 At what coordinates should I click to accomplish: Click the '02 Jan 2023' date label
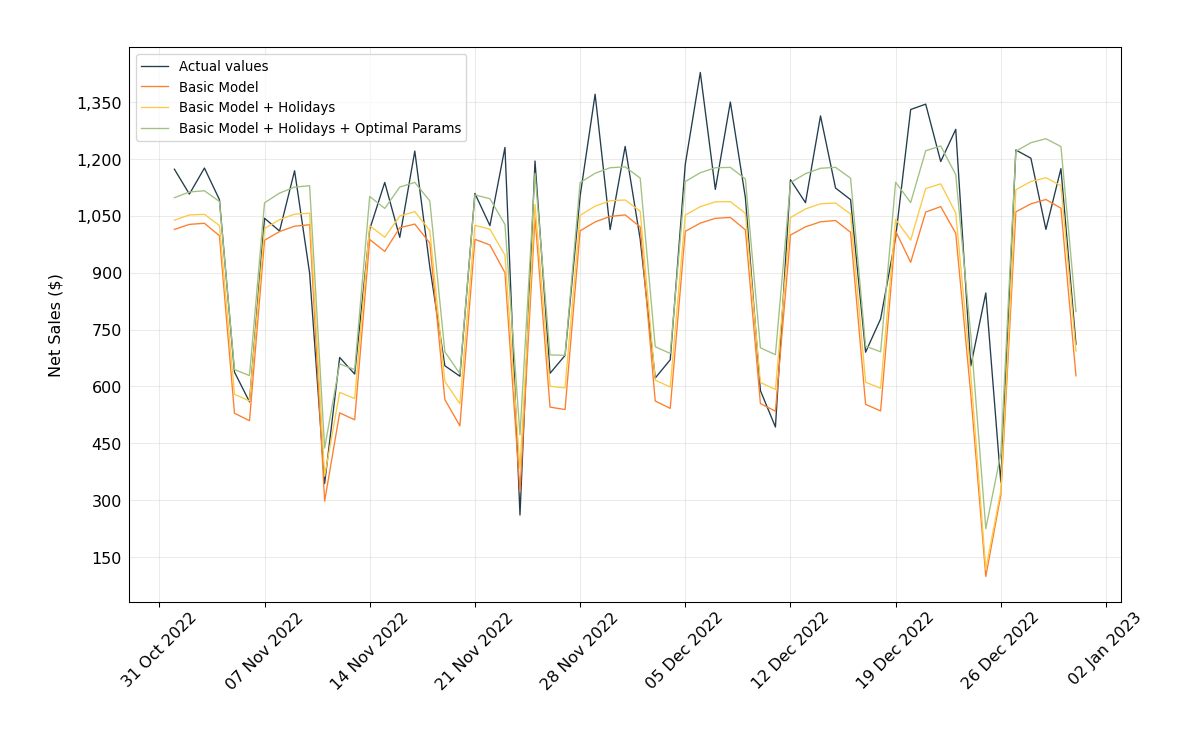1104,650
